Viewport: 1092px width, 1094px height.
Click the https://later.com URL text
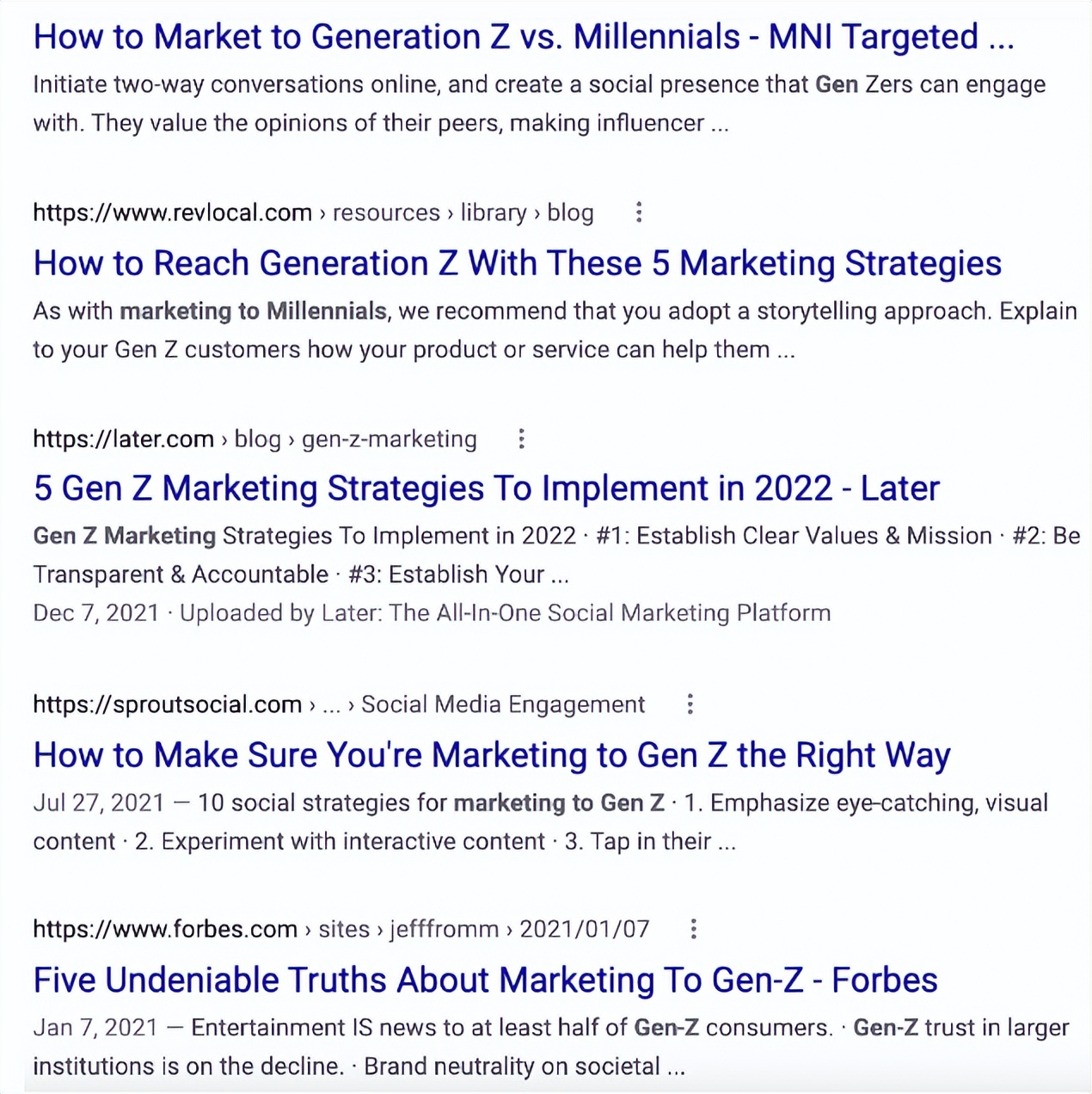pos(123,439)
